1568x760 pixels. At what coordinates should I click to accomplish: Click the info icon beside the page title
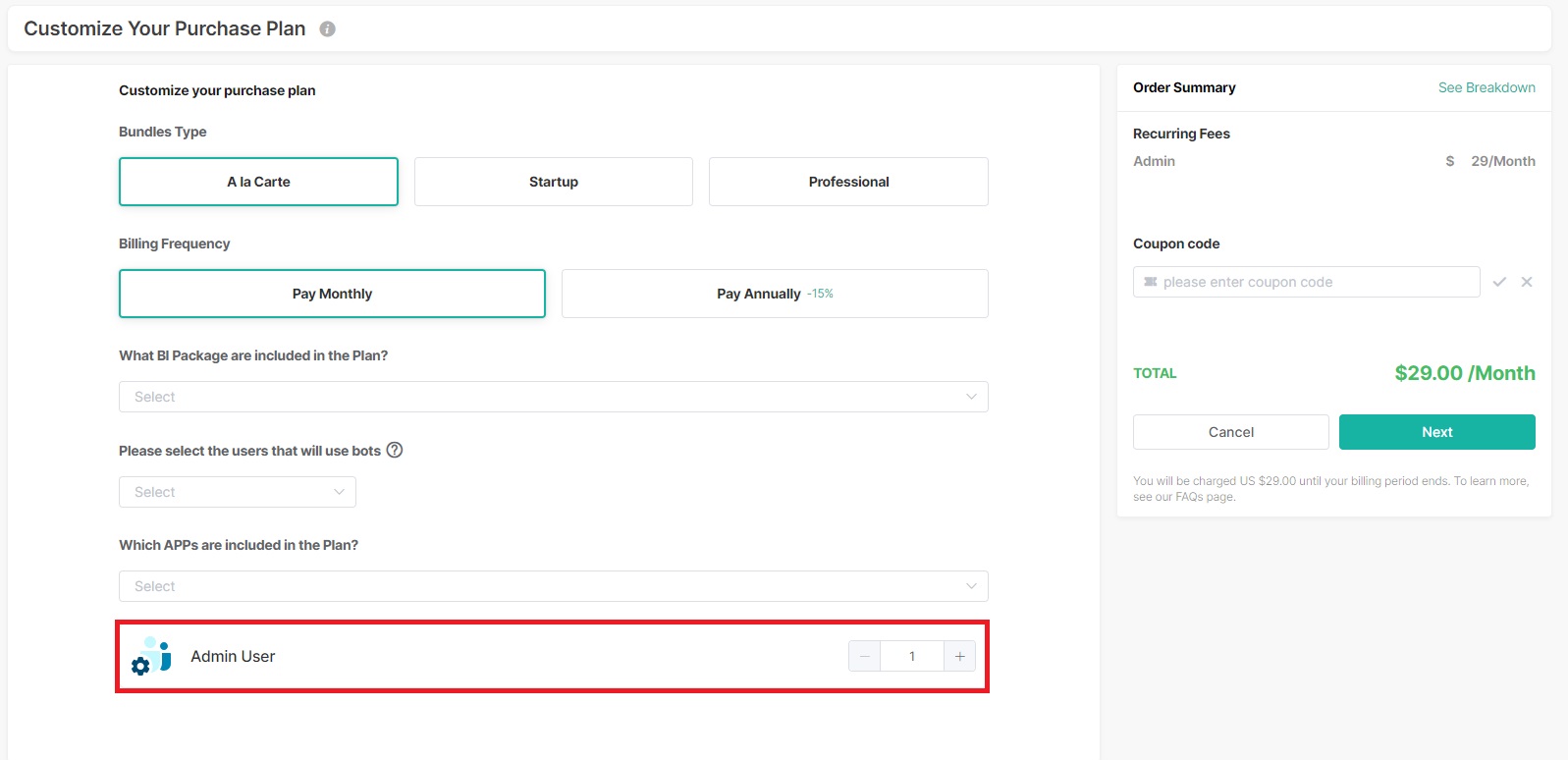[x=328, y=29]
